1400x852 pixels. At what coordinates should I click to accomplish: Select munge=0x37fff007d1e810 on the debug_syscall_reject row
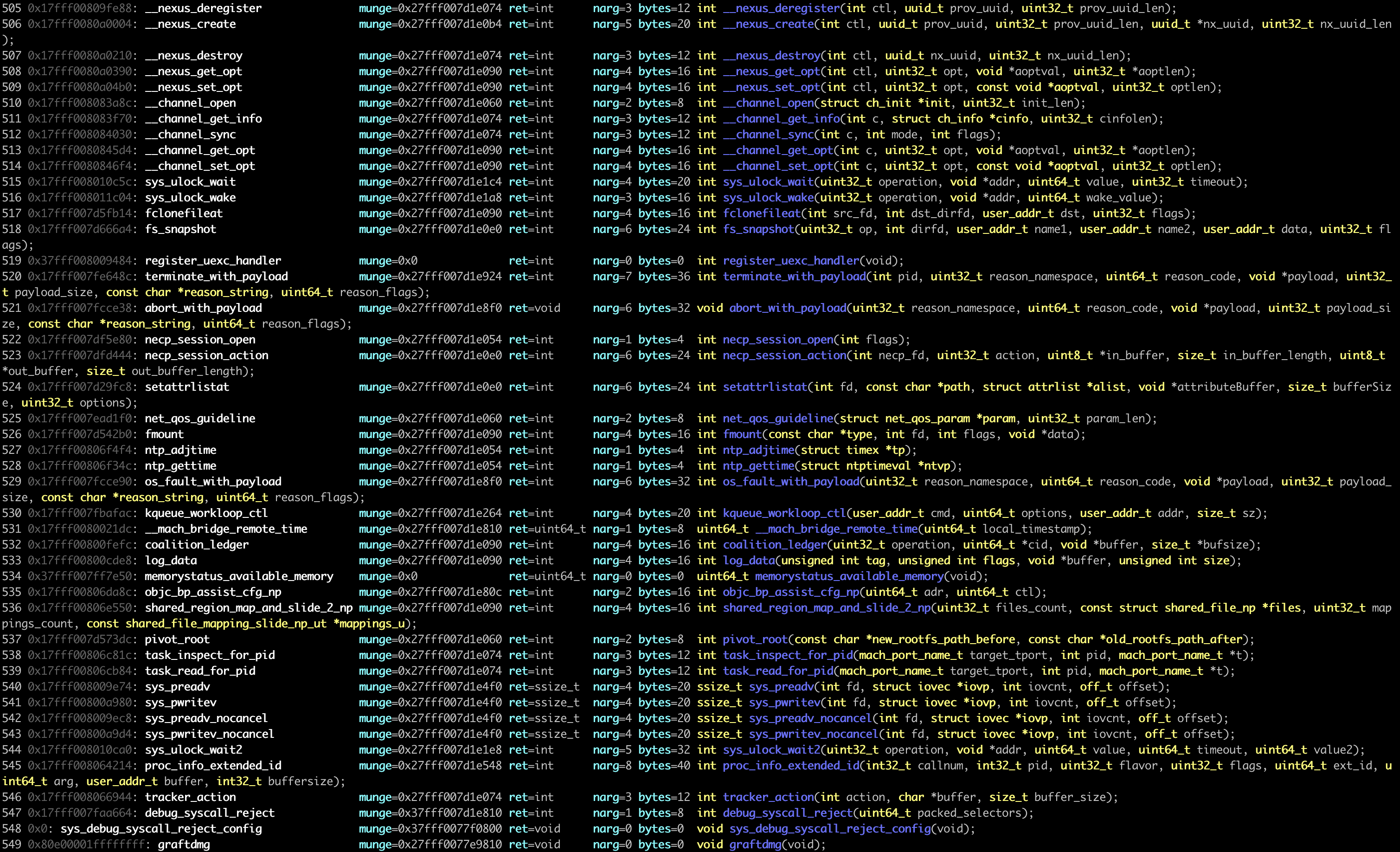click(x=430, y=813)
